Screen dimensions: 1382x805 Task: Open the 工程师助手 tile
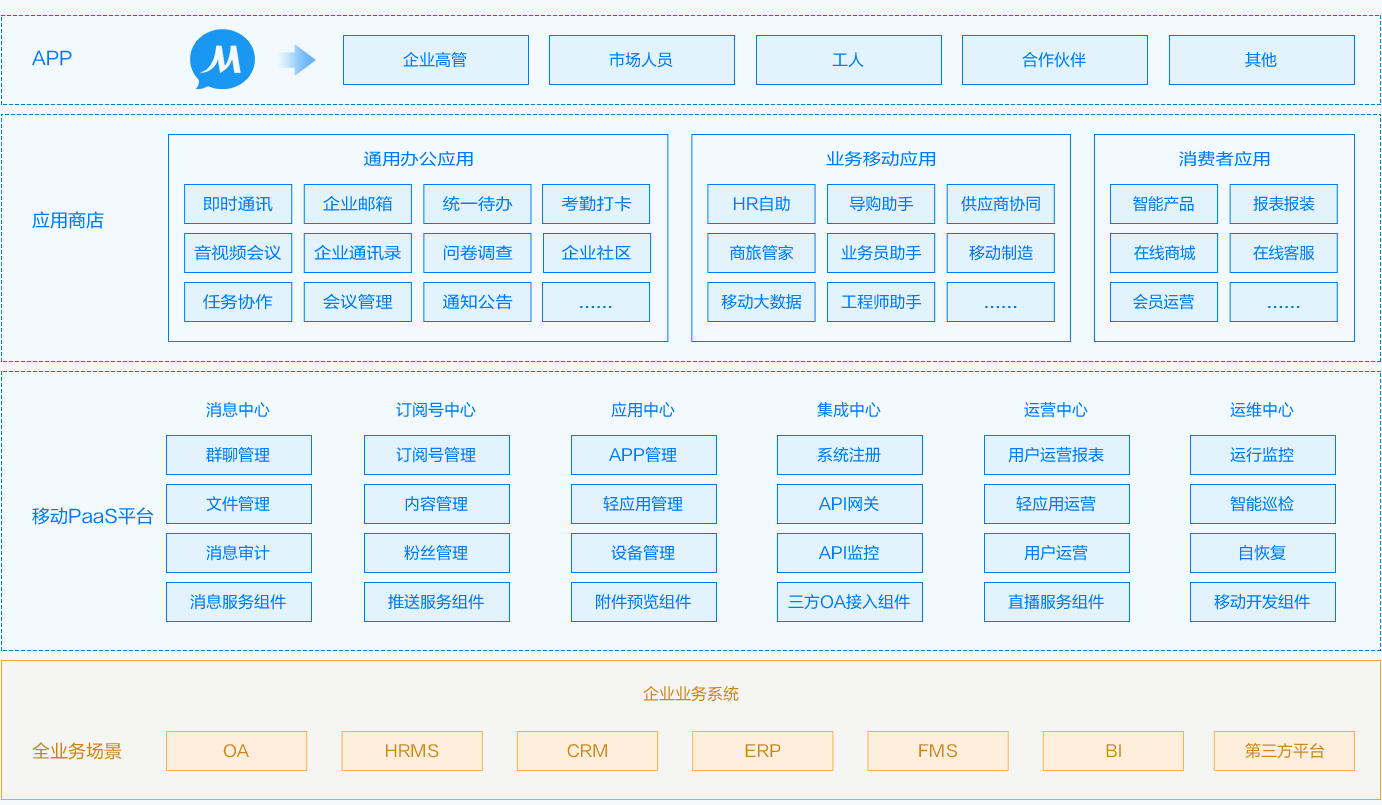click(x=881, y=302)
